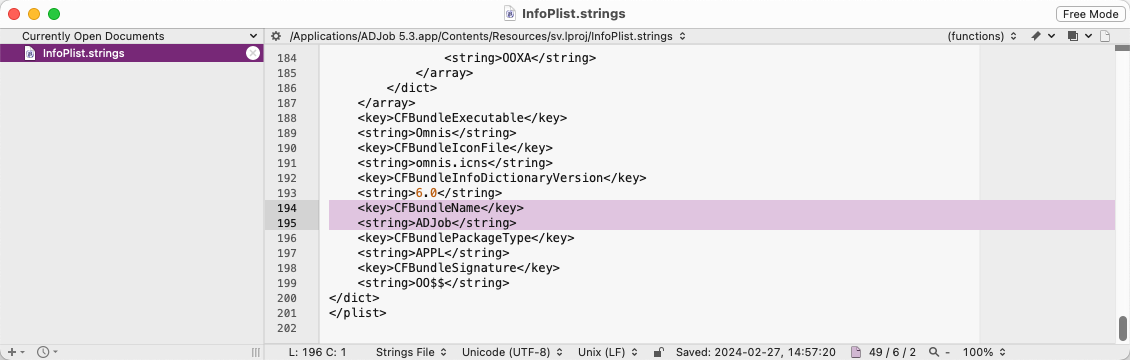Image resolution: width=1130 pixels, height=360 pixels.
Task: Click the vertical scrollbar thumb
Action: pos(1122,328)
